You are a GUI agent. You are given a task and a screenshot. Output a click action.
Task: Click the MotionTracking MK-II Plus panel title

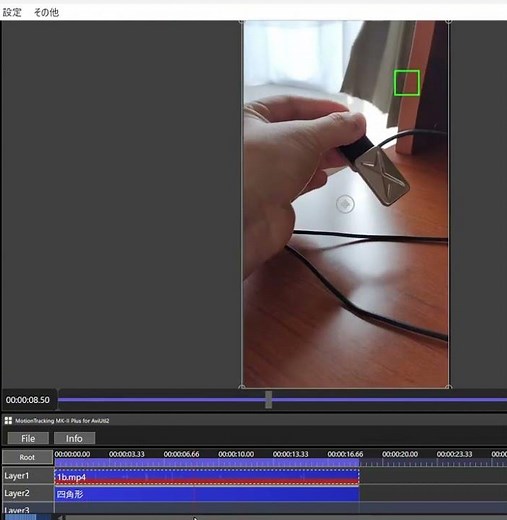point(62,421)
